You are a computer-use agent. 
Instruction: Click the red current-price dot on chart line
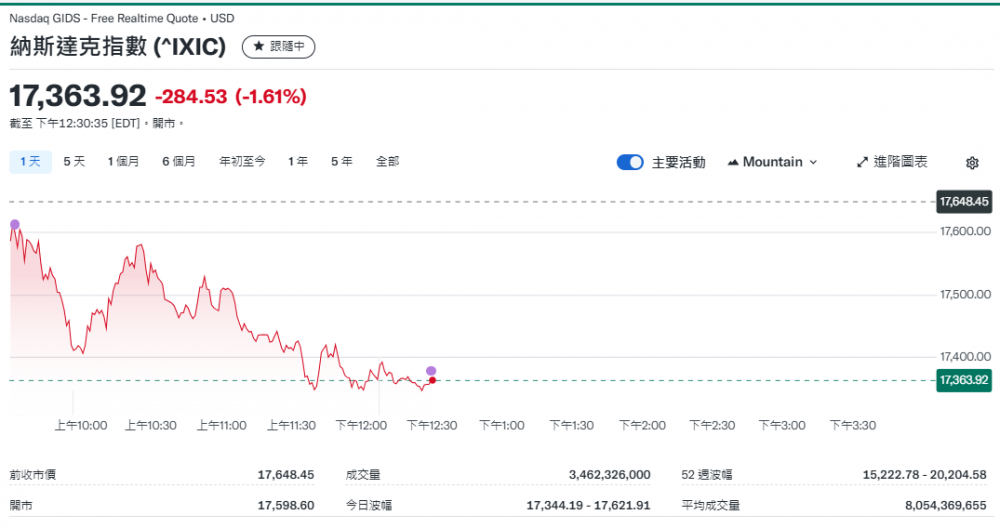(x=431, y=380)
